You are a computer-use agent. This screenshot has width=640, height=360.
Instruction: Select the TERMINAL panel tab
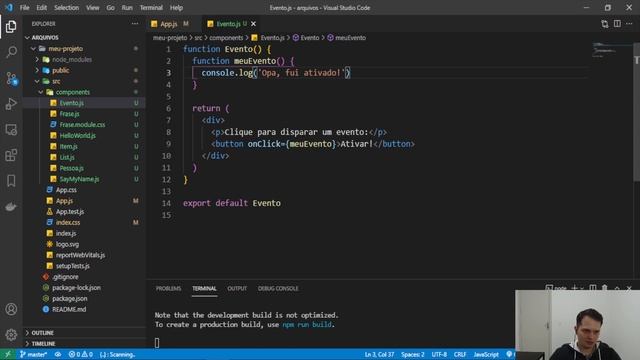204,288
